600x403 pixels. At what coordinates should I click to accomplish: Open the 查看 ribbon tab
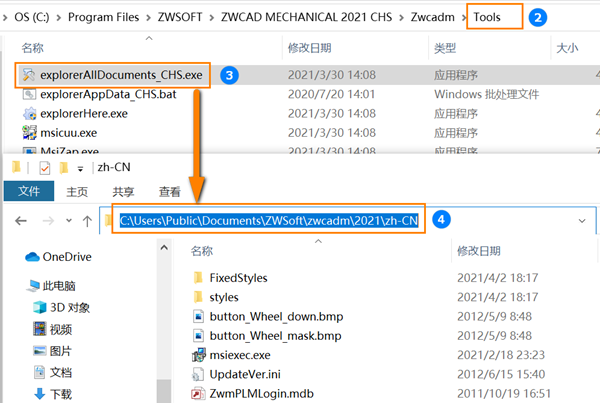coord(170,191)
